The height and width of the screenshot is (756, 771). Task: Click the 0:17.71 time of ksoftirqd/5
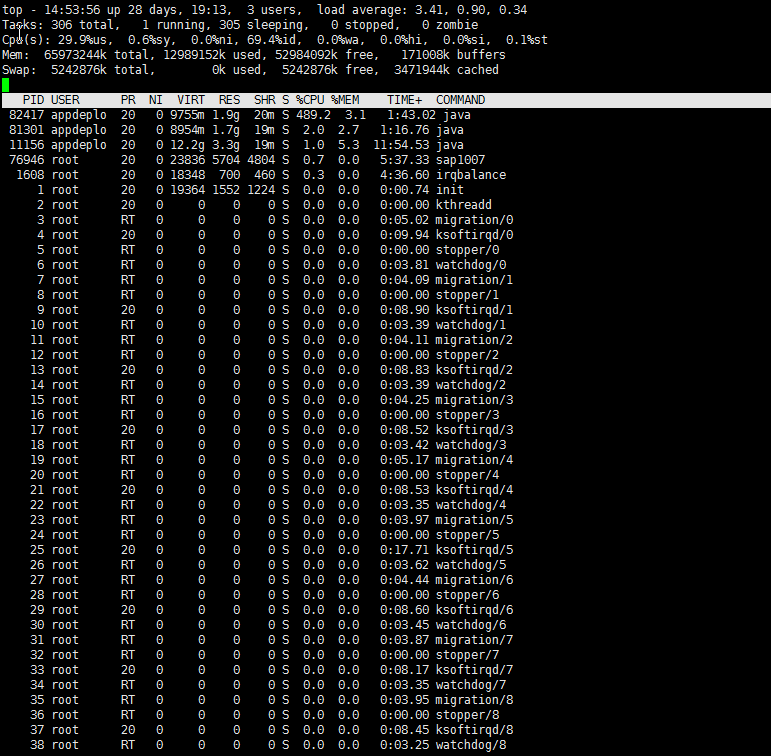click(x=404, y=550)
